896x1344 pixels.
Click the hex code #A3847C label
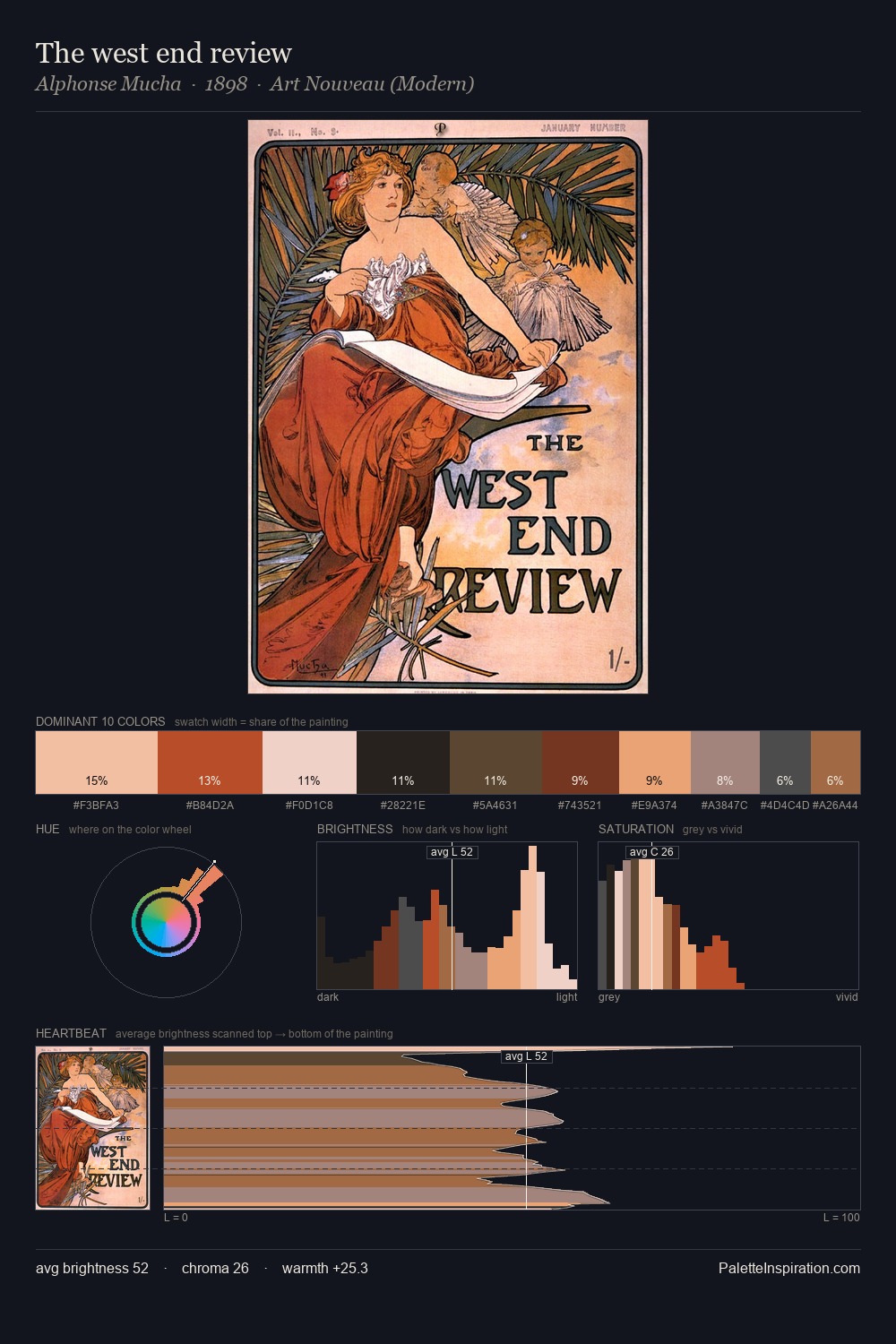coord(724,806)
